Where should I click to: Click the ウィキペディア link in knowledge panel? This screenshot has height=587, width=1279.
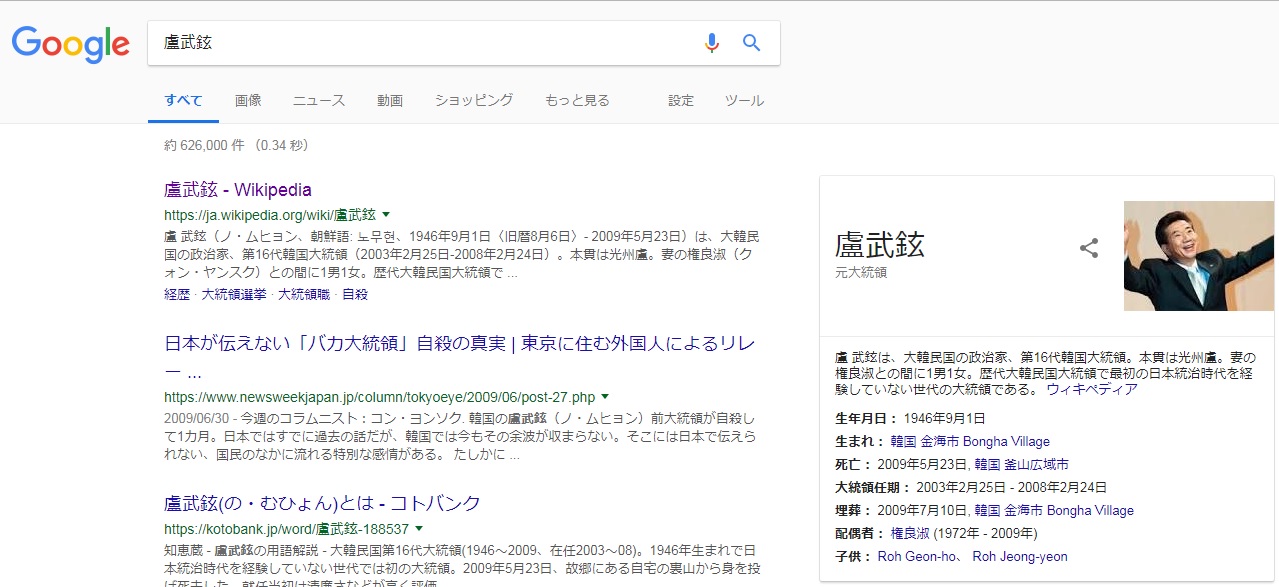point(1092,389)
